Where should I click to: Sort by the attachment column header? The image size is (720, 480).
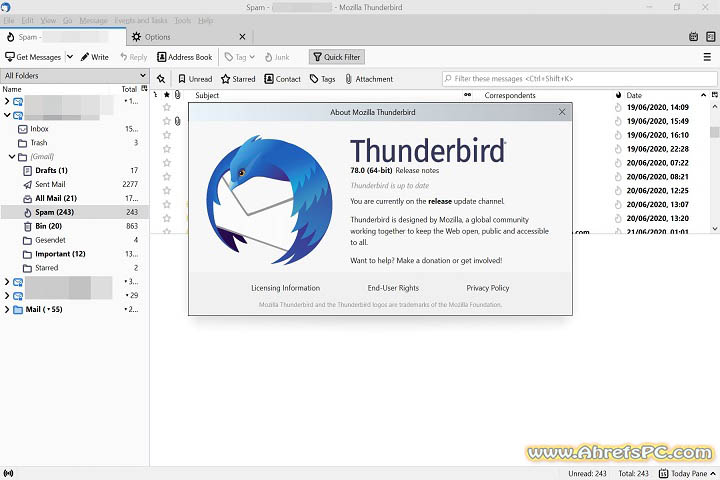coord(178,95)
